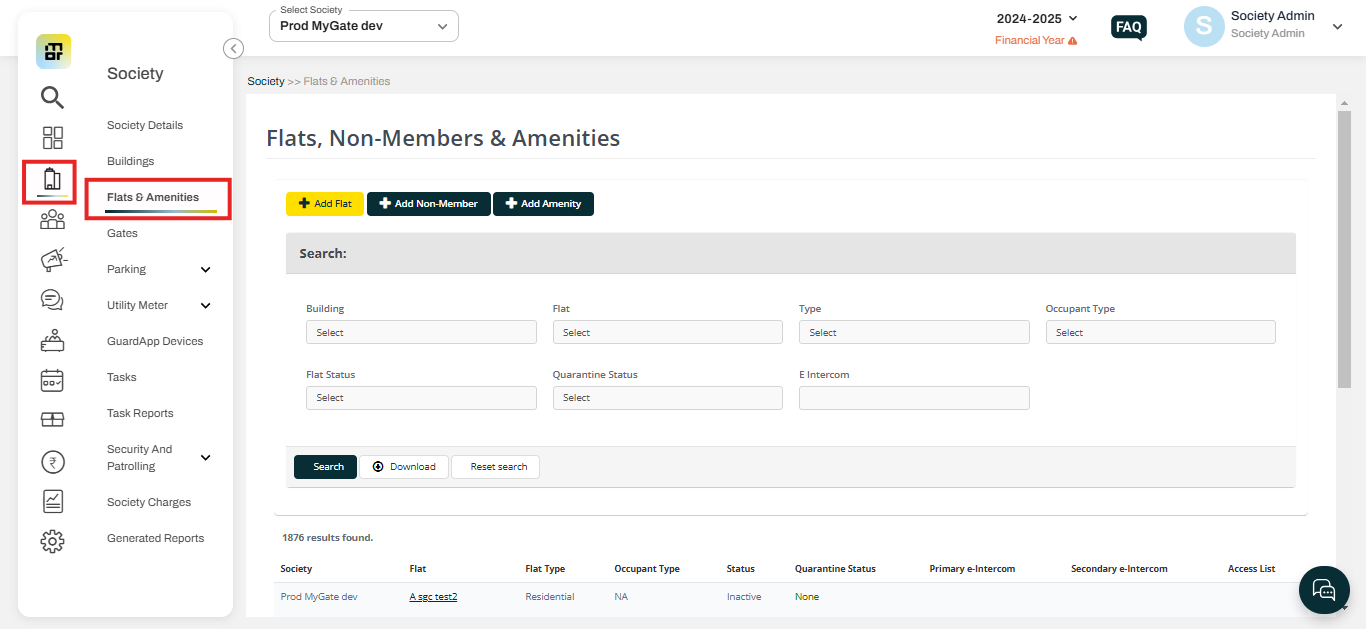
Task: Expand Security And Patrolling submenu
Action: 206,457
